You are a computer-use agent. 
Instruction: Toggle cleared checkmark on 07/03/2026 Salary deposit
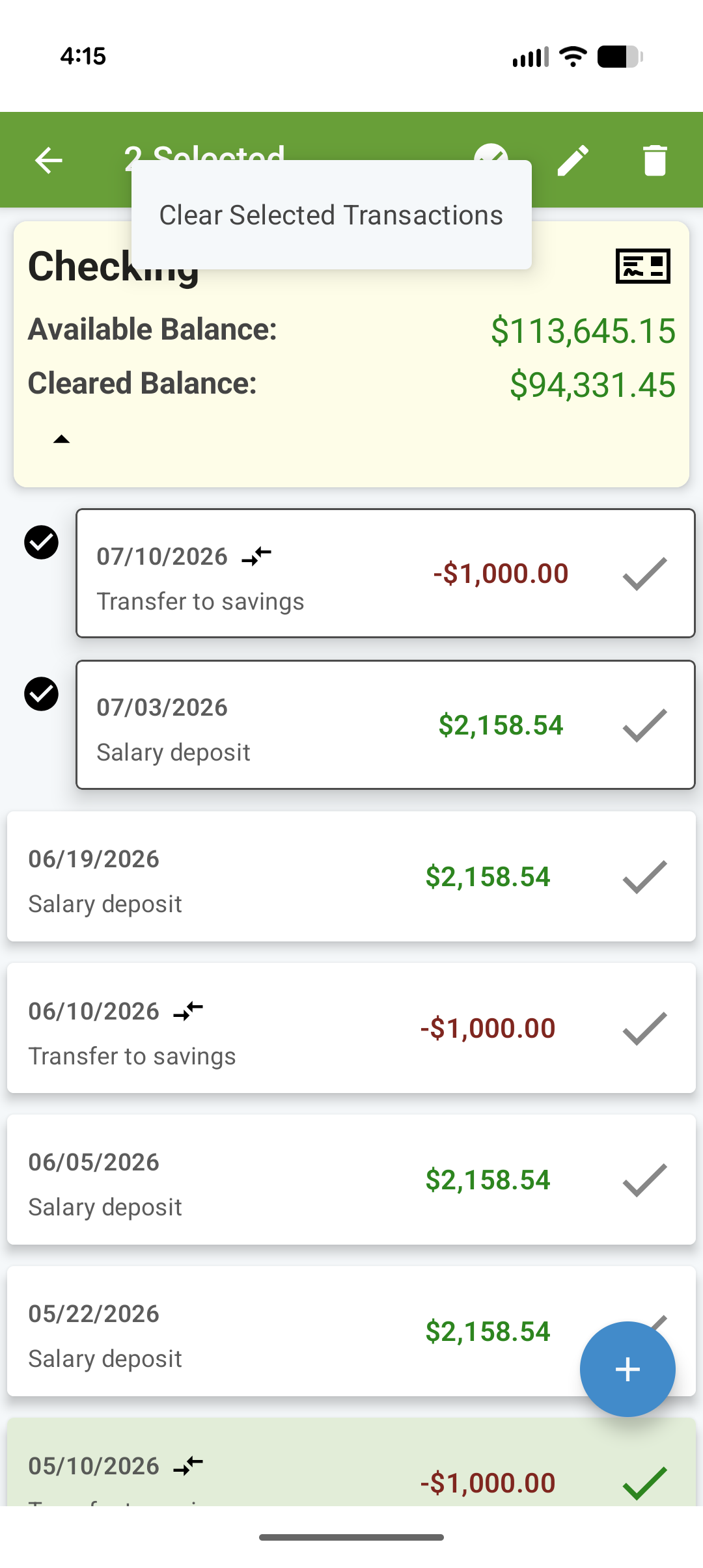click(644, 725)
